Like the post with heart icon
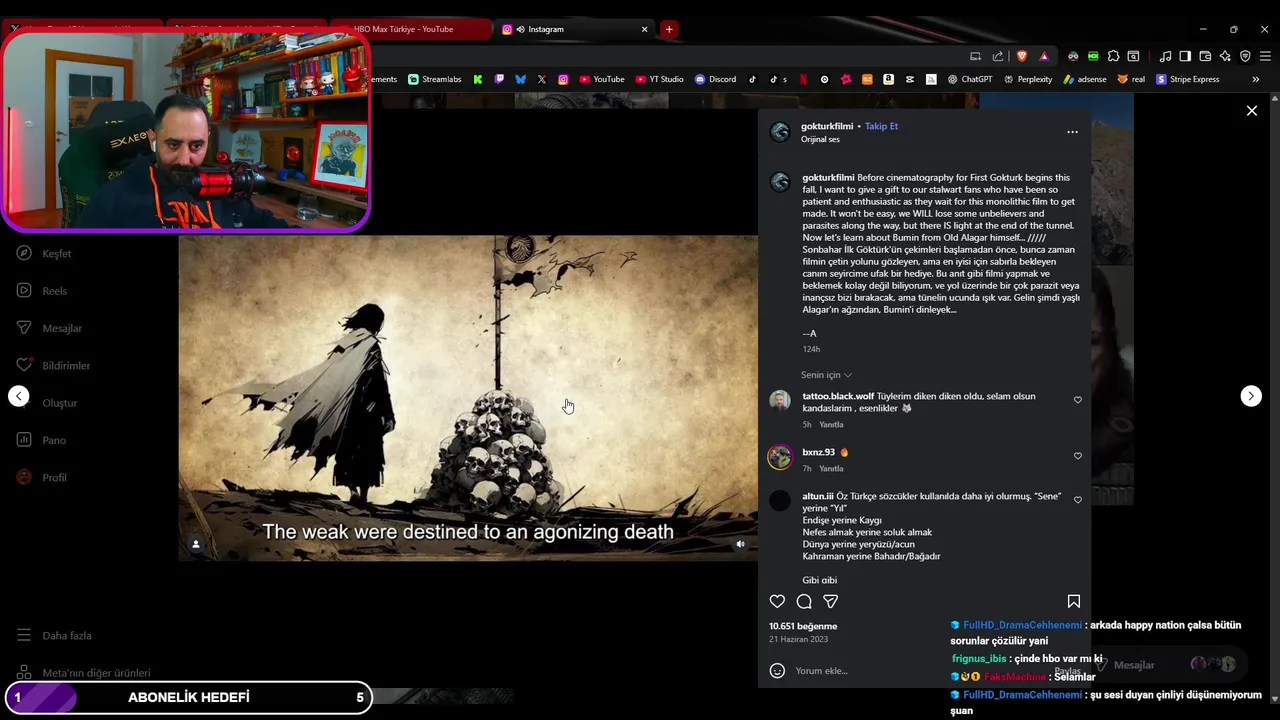 [777, 601]
